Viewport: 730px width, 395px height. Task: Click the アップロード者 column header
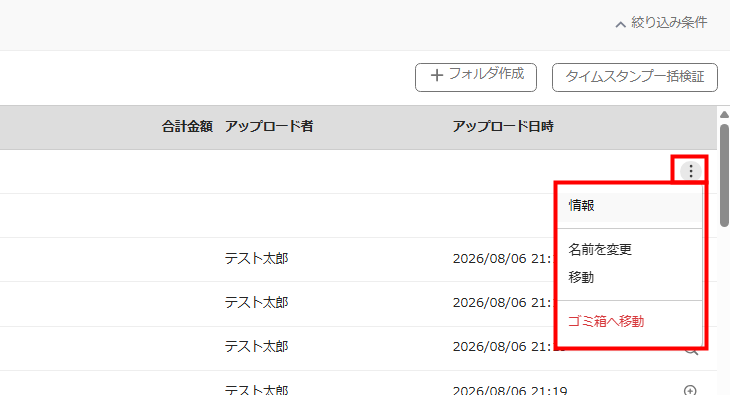[x=269, y=126]
